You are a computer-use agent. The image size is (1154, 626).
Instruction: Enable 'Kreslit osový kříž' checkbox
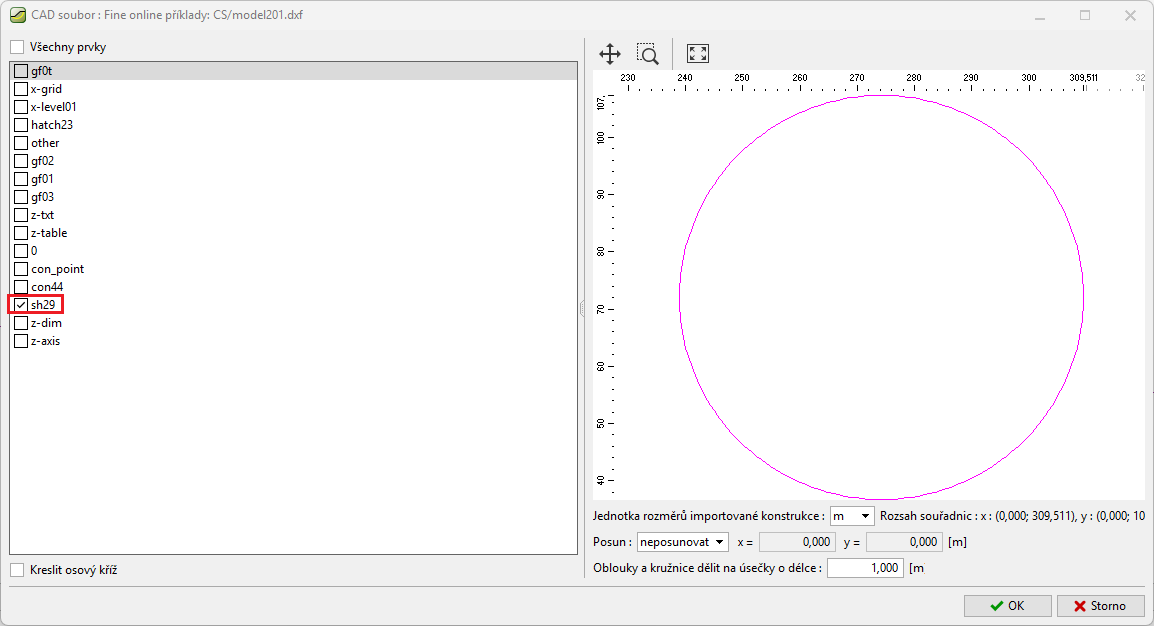[x=17, y=570]
